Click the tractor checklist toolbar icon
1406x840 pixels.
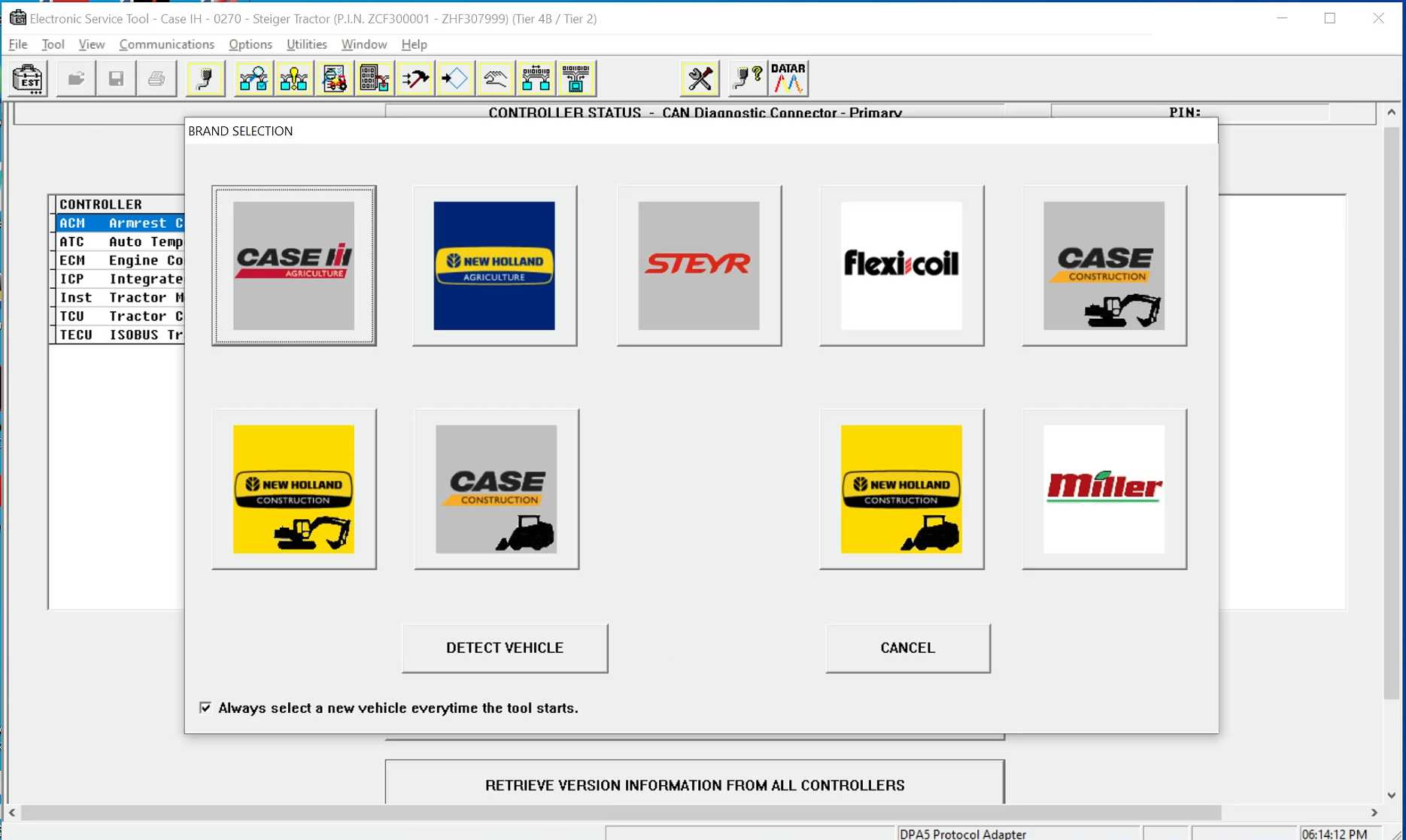(x=334, y=78)
